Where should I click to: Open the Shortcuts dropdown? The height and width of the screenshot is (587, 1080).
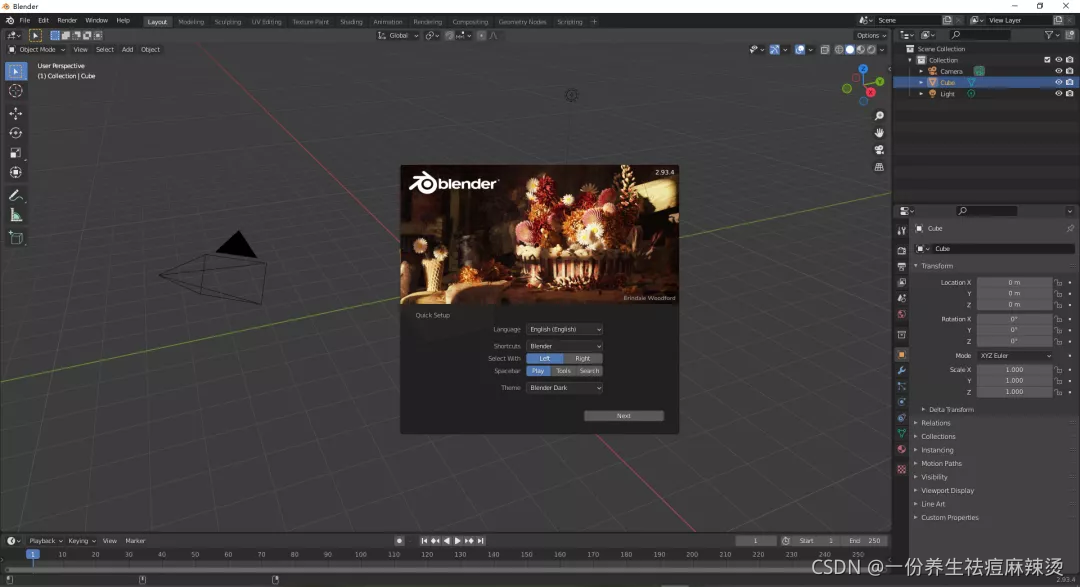coord(564,346)
